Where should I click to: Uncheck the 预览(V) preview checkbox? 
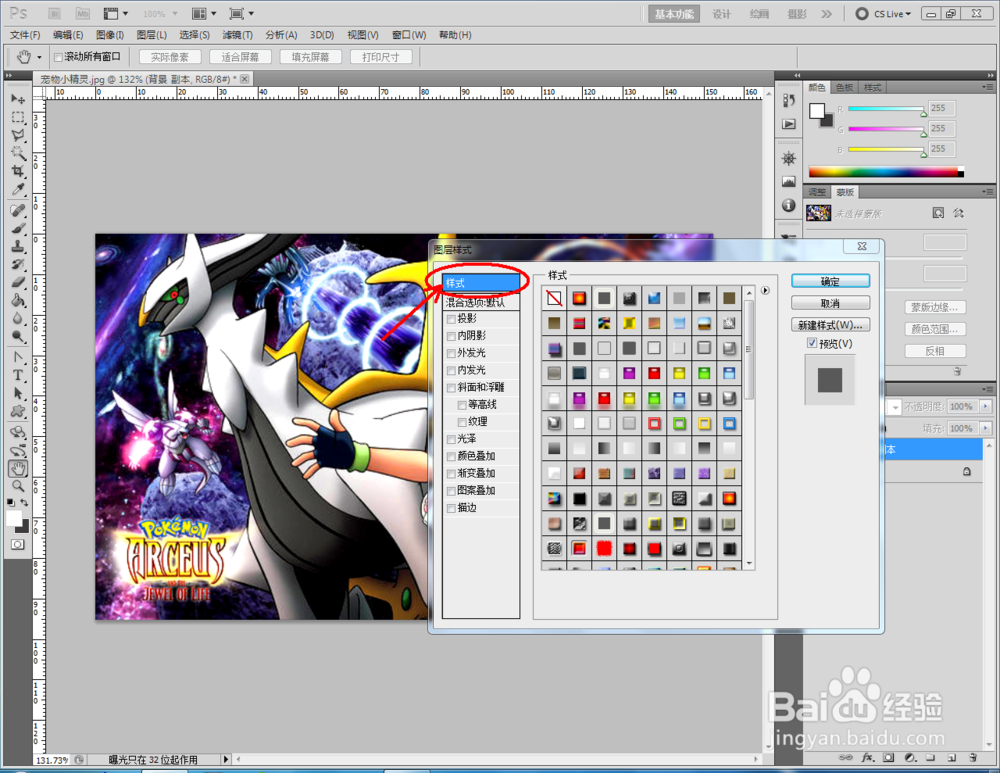(812, 343)
